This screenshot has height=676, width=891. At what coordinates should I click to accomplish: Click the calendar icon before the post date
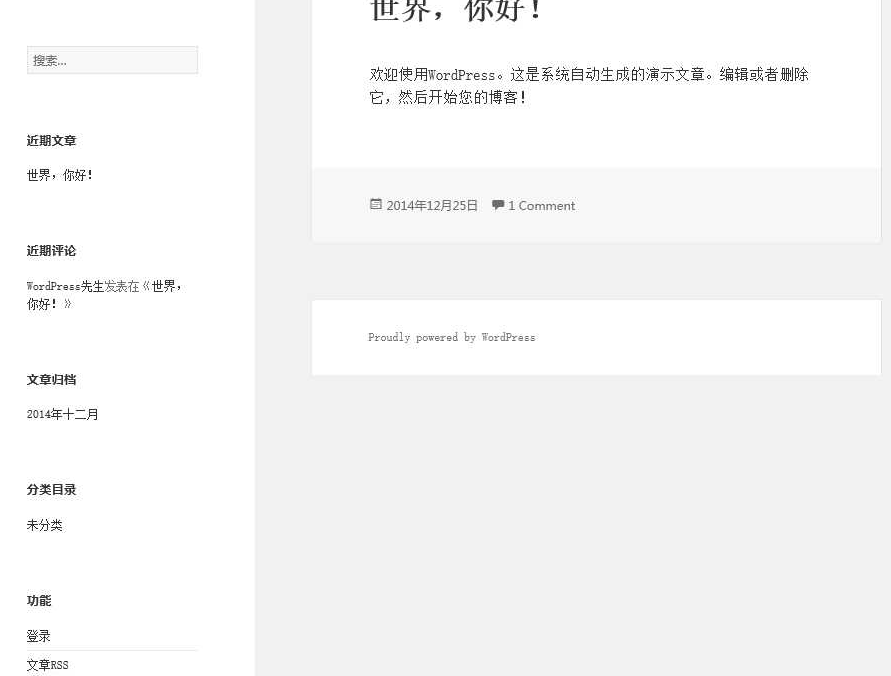[x=375, y=205]
